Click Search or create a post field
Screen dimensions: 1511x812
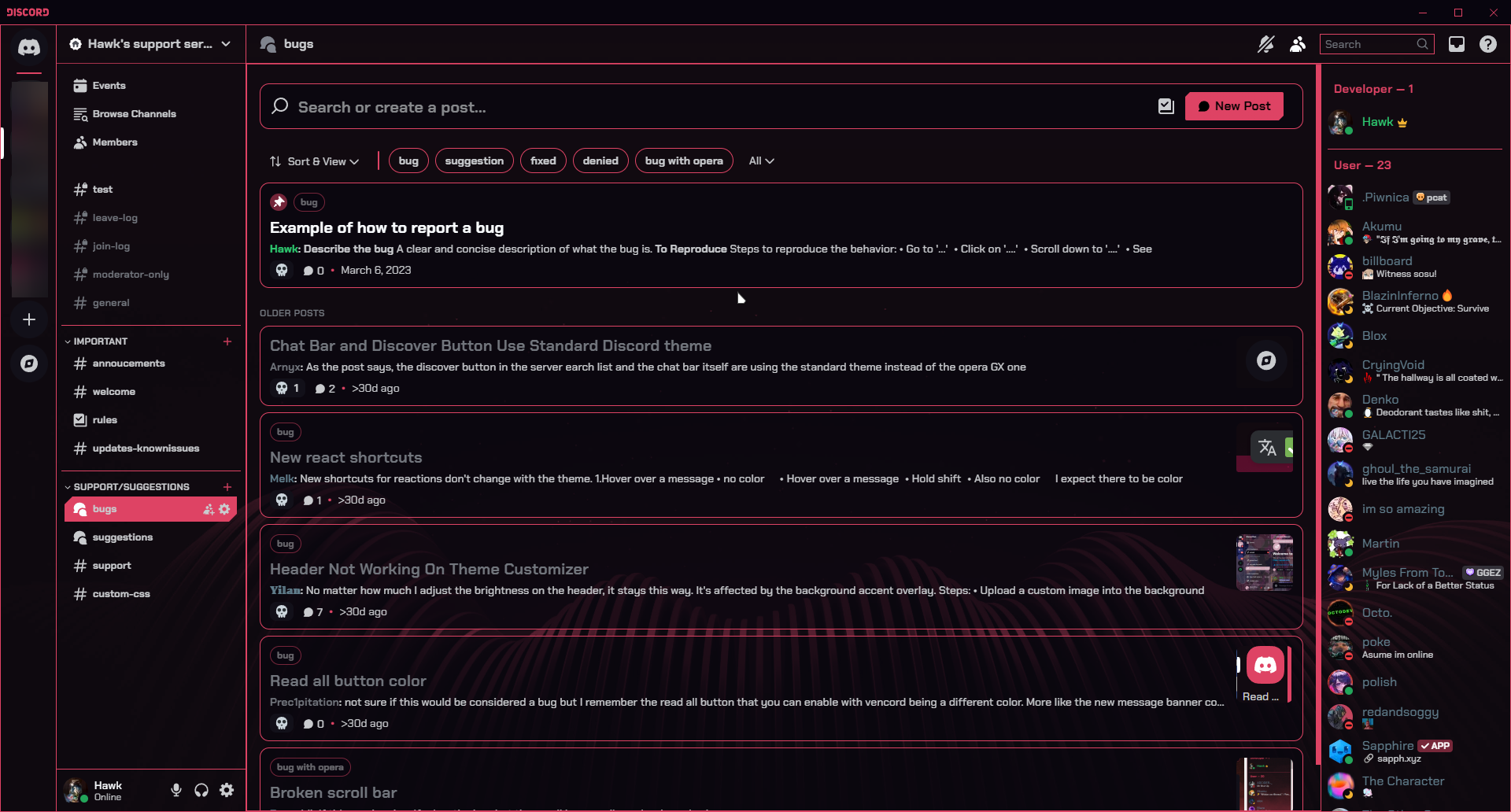tap(708, 107)
